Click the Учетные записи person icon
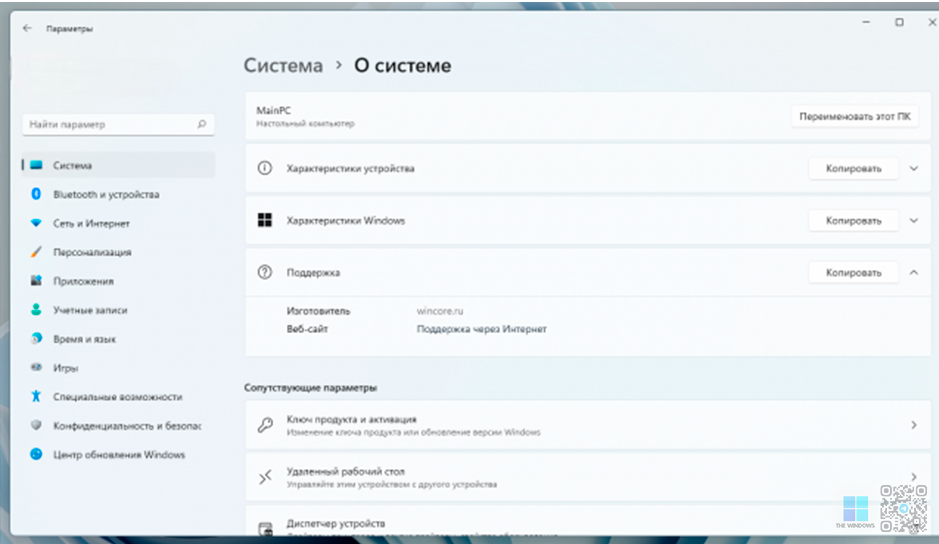Screen dimensions: 939x544 37,309
